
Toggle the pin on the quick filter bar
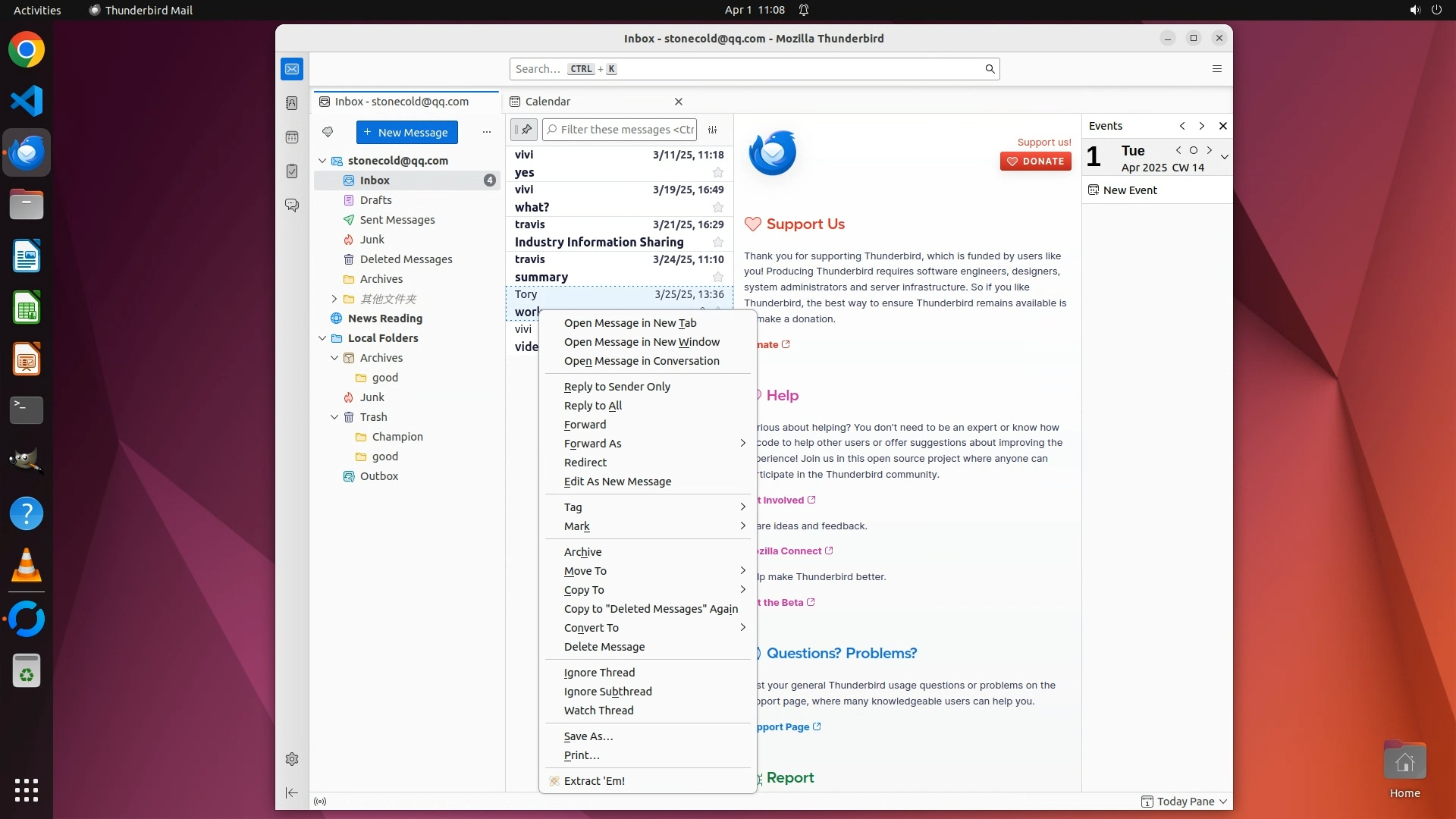click(523, 130)
